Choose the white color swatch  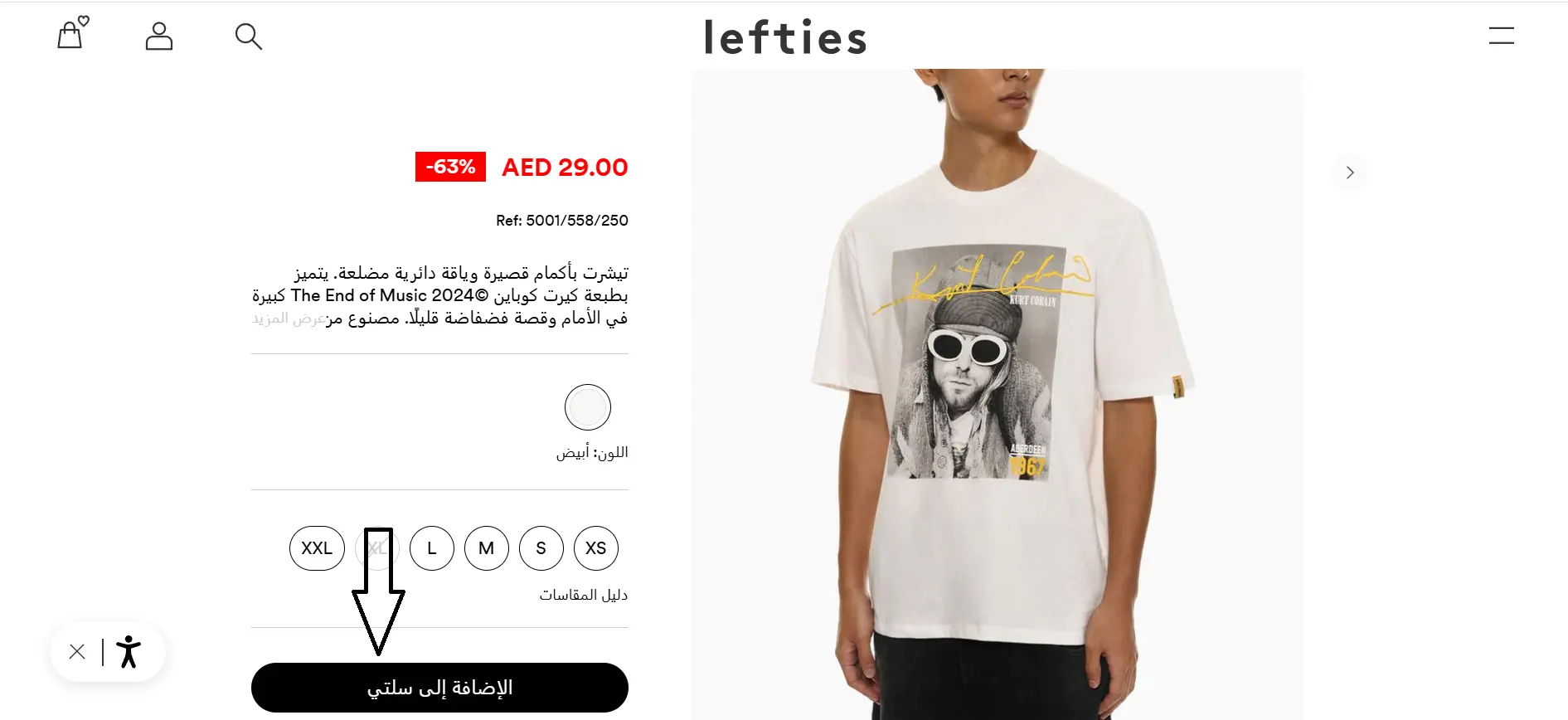(x=588, y=407)
